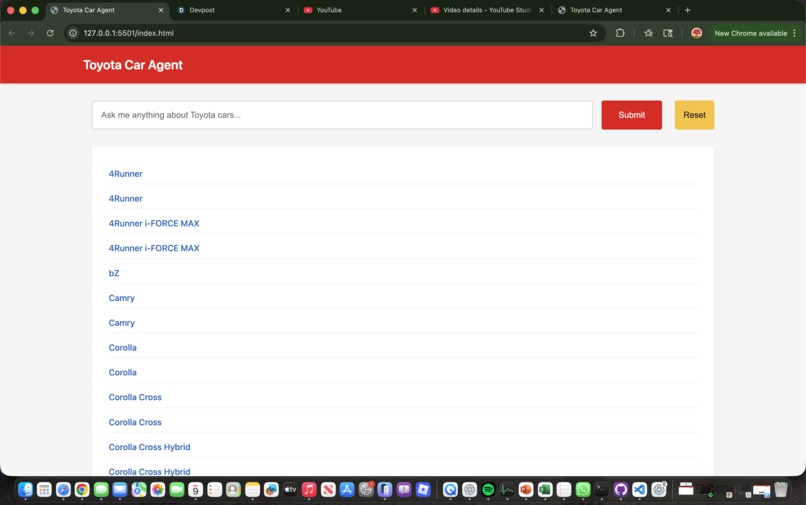806x505 pixels.
Task: Open Terminal from the dock
Action: point(601,490)
